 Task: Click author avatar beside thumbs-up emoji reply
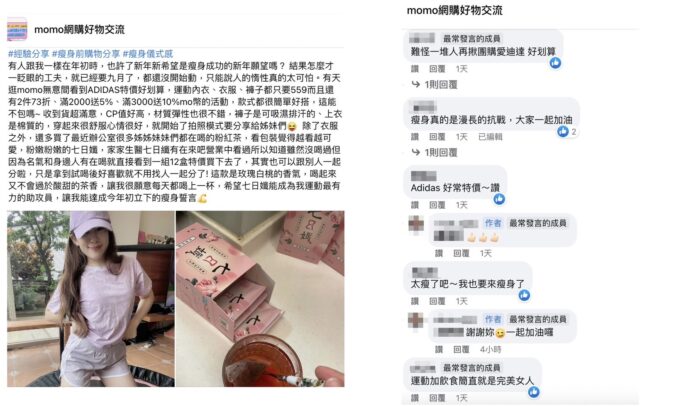pos(416,223)
